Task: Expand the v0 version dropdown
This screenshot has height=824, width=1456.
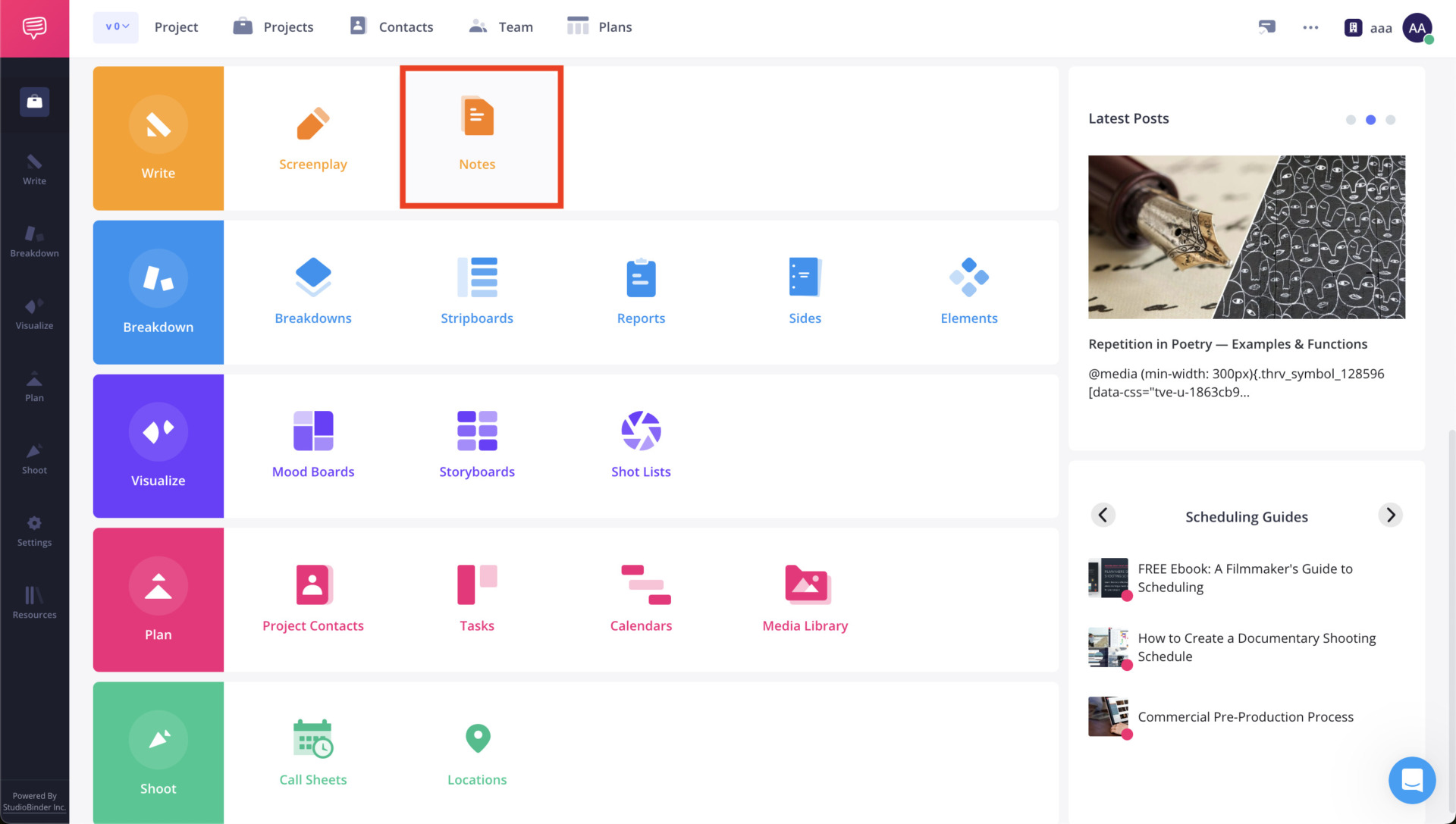Action: click(x=115, y=27)
